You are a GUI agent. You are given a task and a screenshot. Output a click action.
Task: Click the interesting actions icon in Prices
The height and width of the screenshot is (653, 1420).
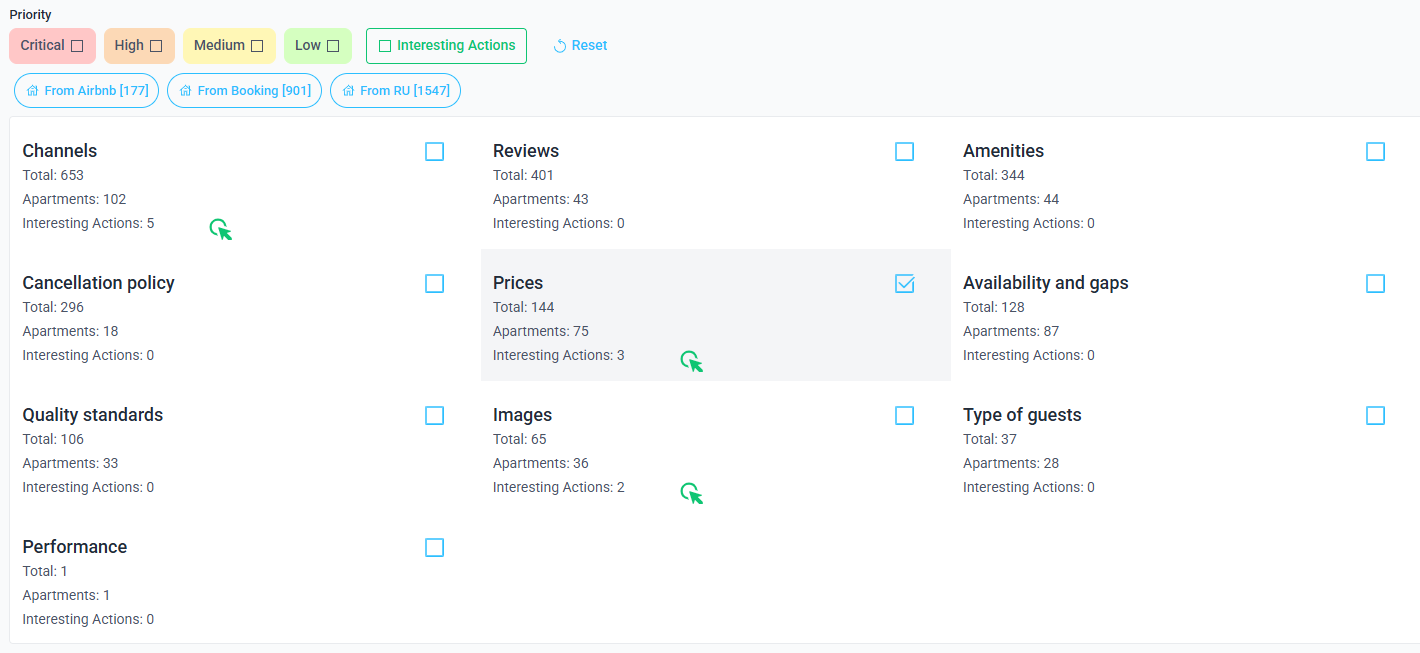pyautogui.click(x=692, y=362)
